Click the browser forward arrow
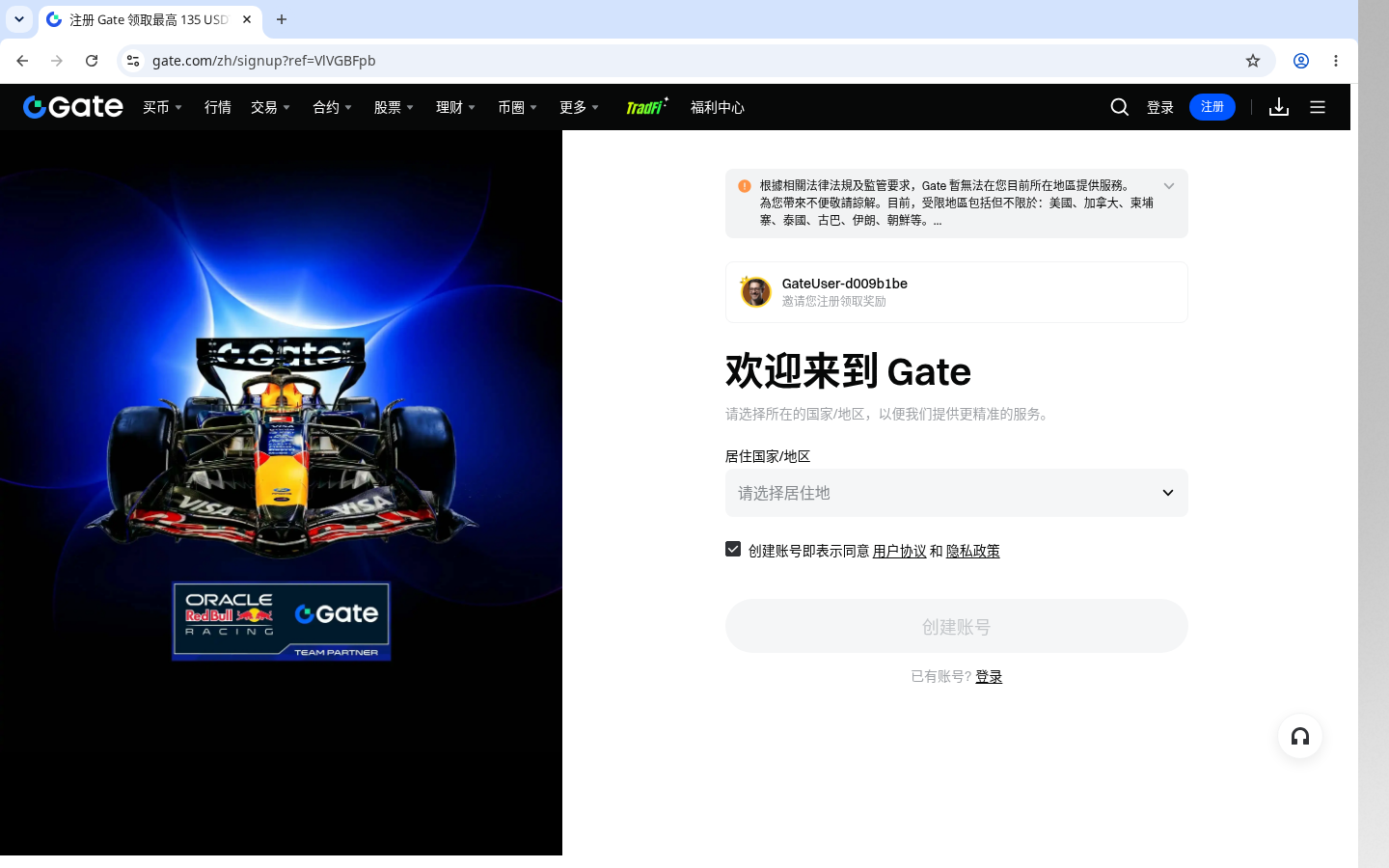This screenshot has height=868, width=1389. [x=57, y=61]
